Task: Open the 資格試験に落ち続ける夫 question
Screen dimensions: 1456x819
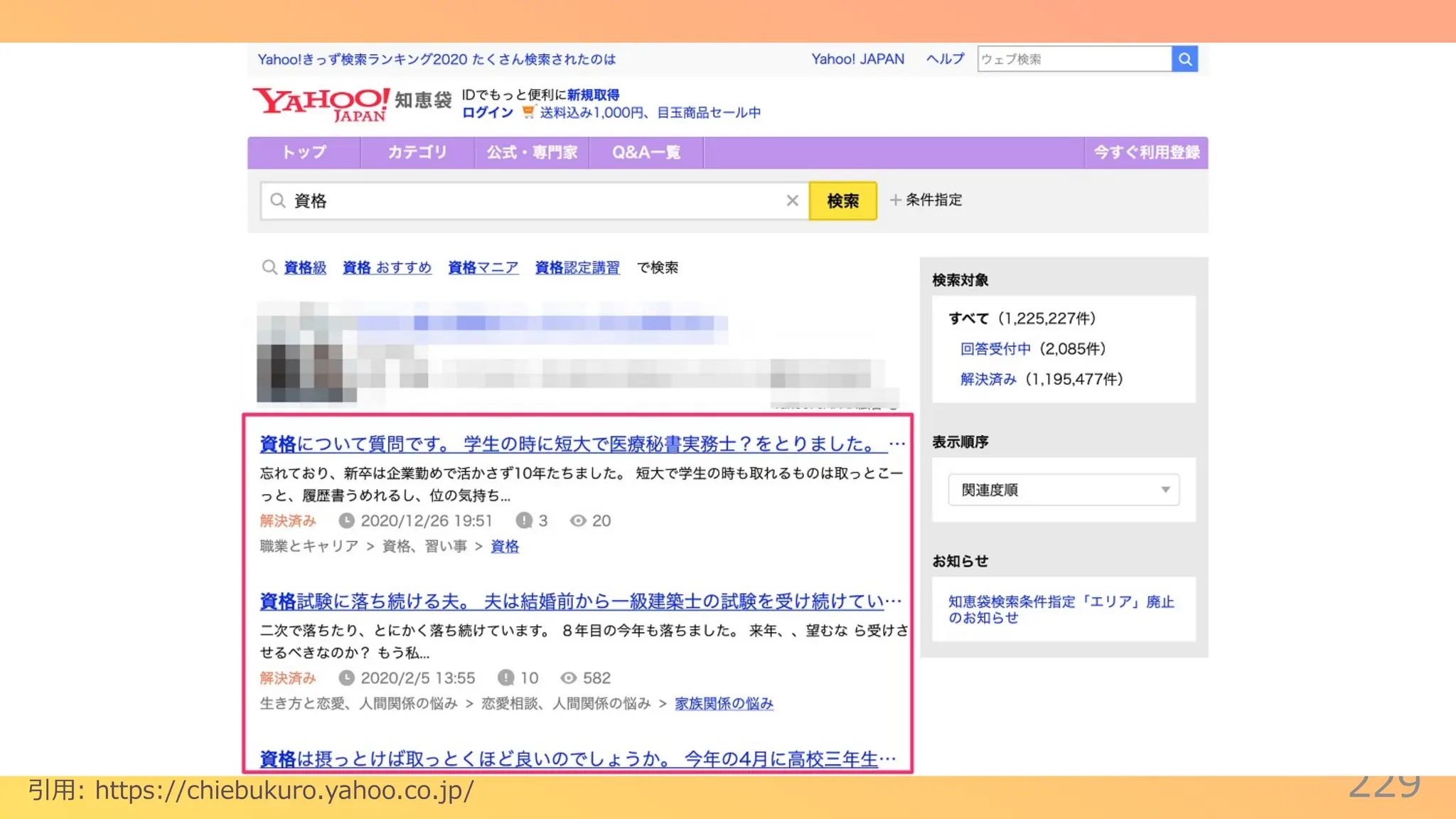Action: 581,601
